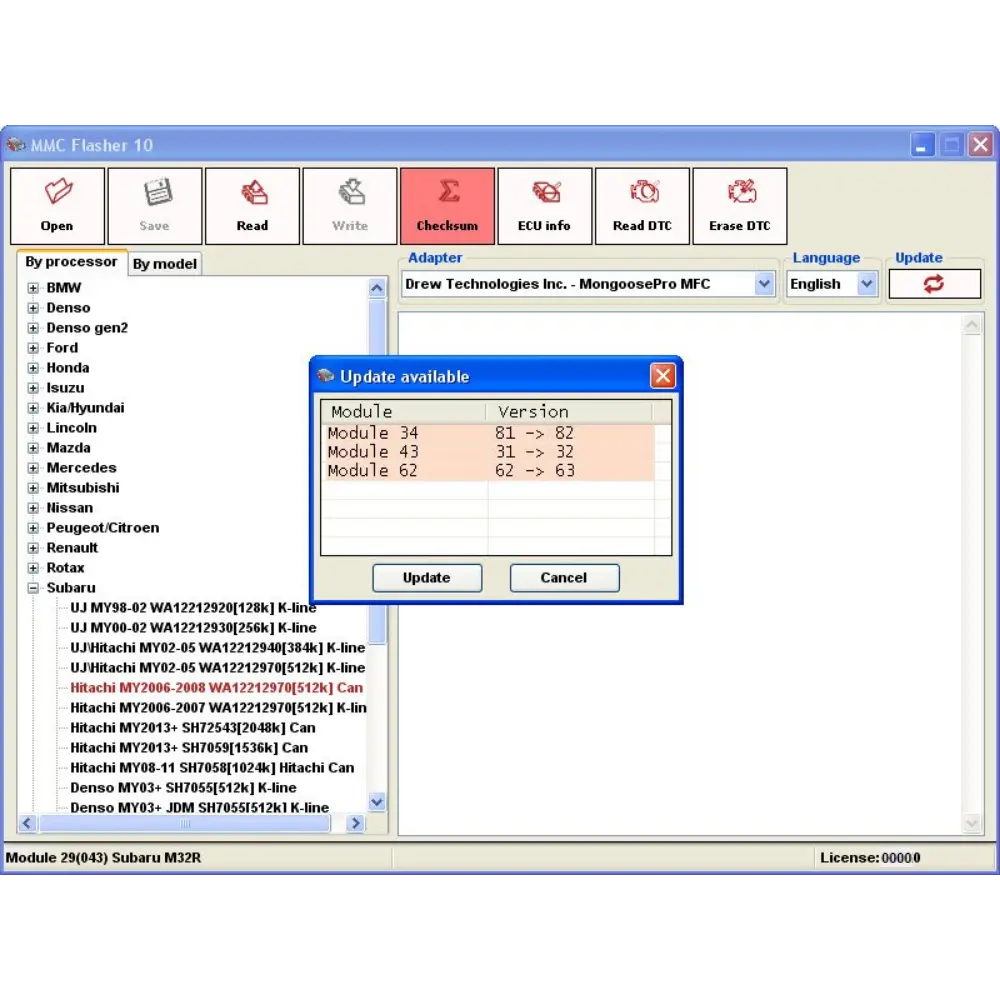
Task: Expand the Lincoln tree node
Action: click(x=33, y=428)
